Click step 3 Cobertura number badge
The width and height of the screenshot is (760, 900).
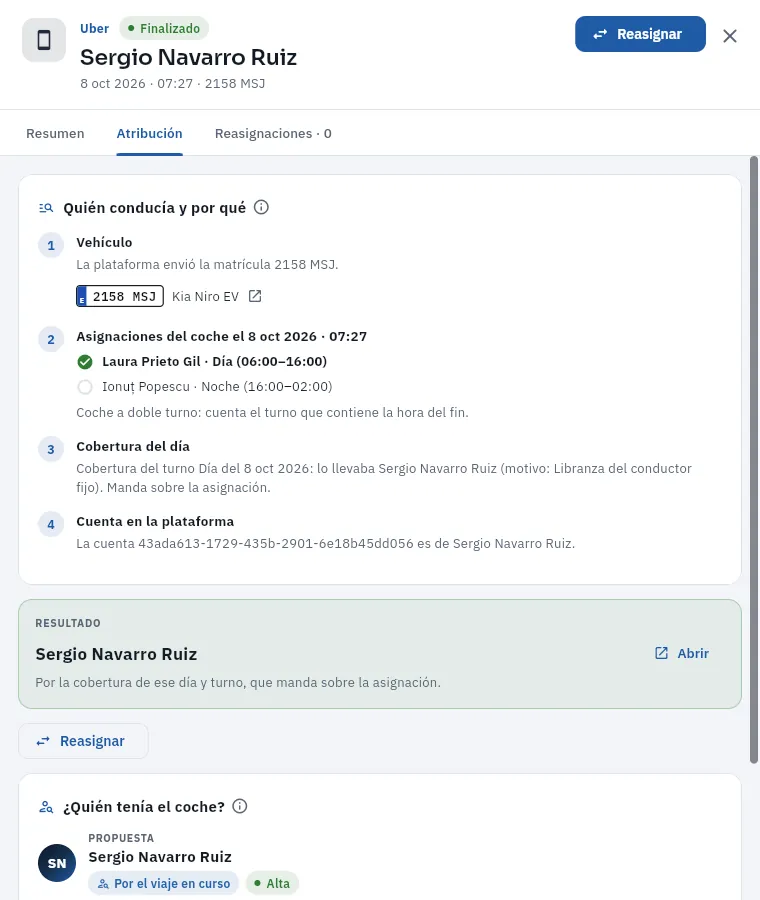51,449
